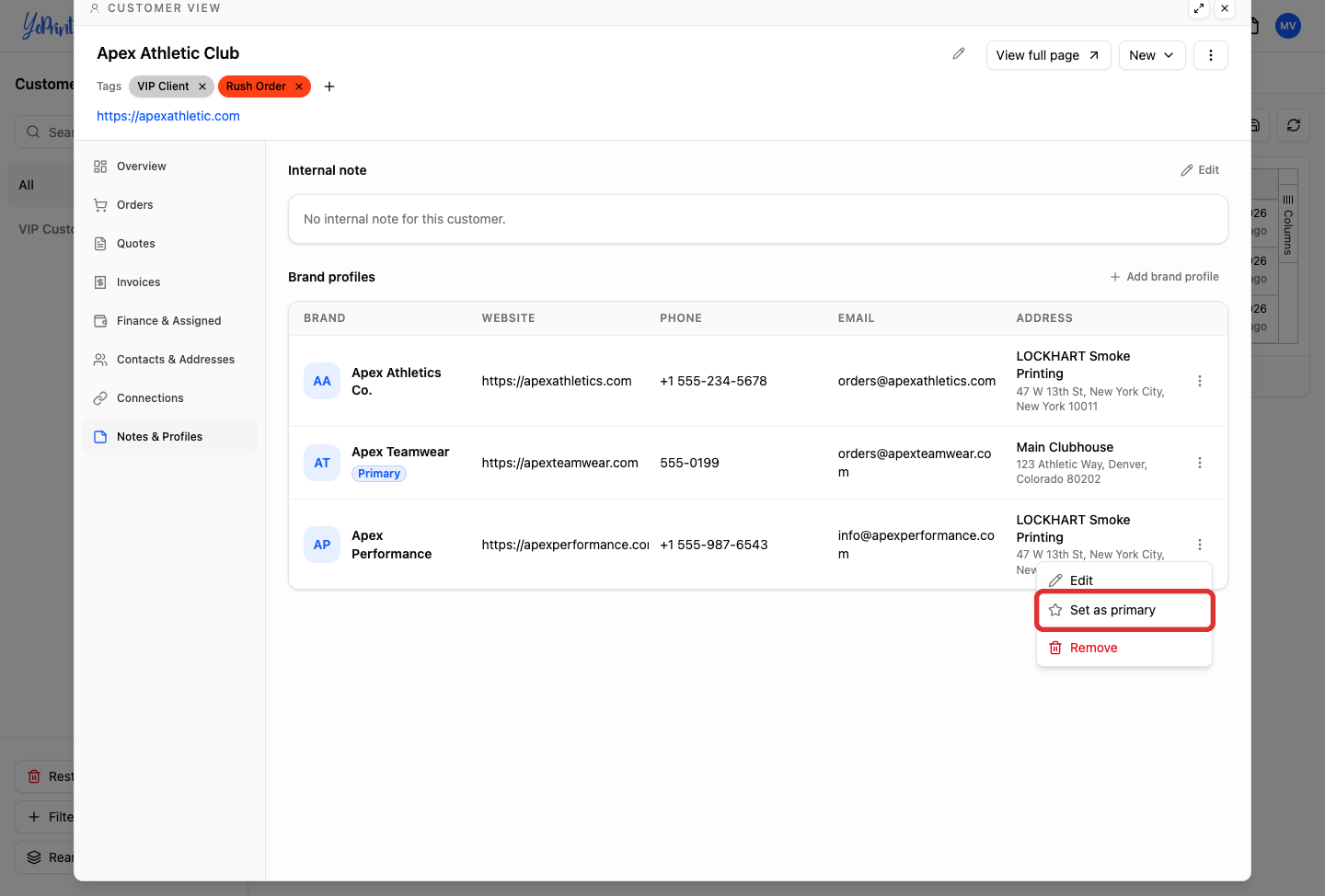Open the New dropdown
Screen dimensions: 1325x896
tap(1152, 55)
